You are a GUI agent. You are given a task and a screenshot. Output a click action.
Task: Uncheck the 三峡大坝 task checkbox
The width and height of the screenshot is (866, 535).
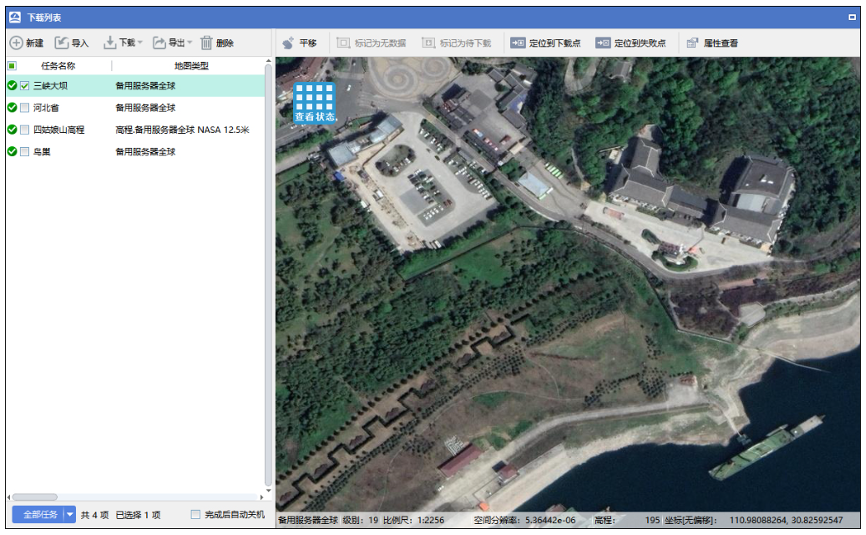tap(25, 86)
